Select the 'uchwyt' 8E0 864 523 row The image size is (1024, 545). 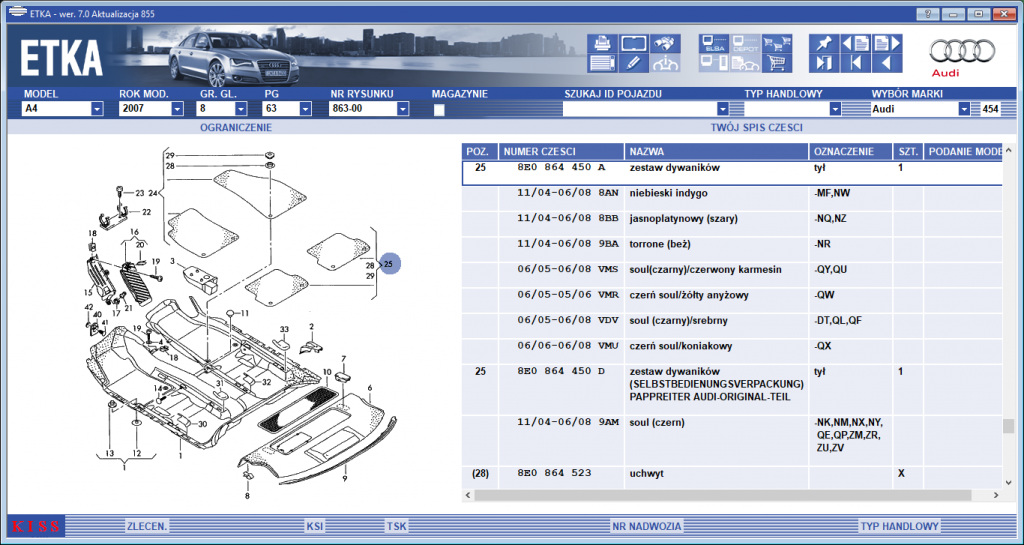point(732,478)
